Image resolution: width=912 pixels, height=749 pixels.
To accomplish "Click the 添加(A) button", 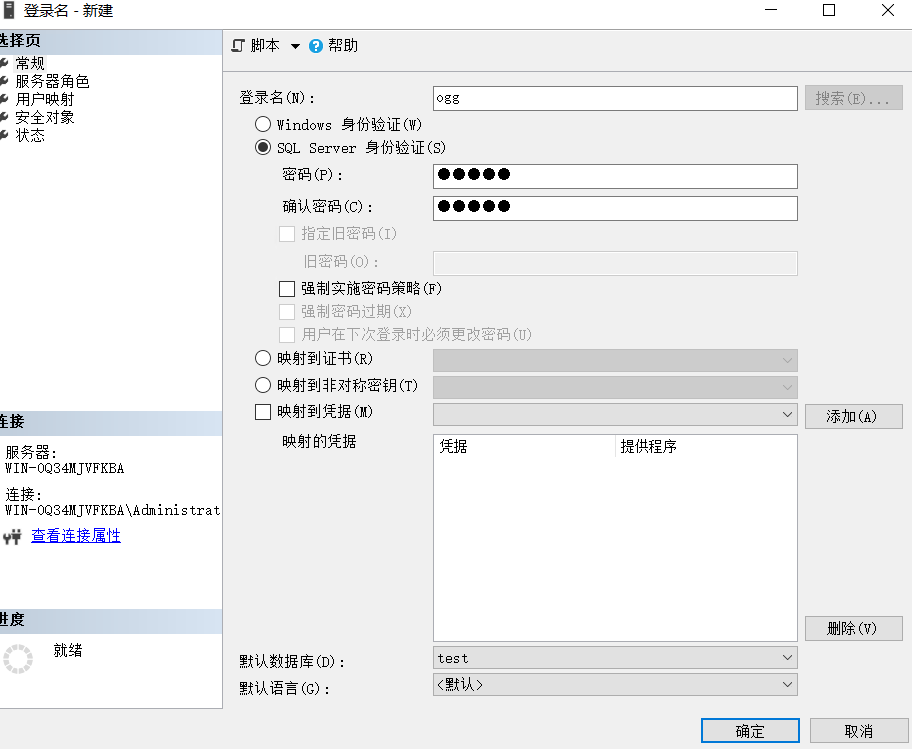I will click(853, 416).
